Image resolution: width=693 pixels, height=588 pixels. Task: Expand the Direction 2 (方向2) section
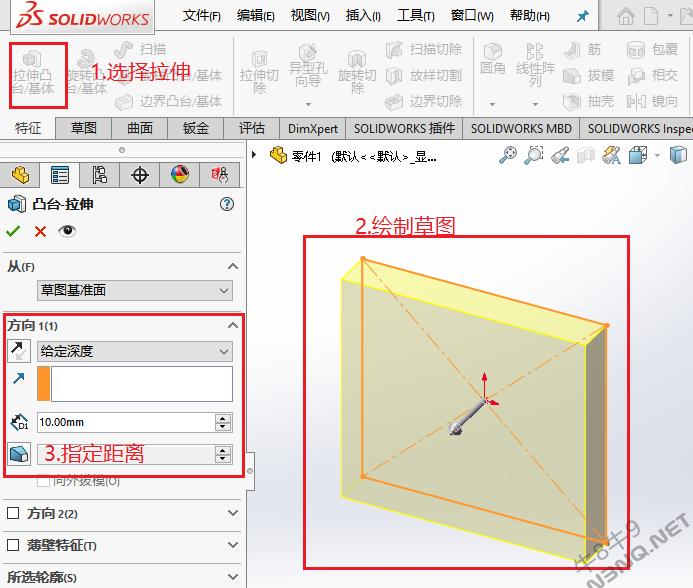pos(233,513)
